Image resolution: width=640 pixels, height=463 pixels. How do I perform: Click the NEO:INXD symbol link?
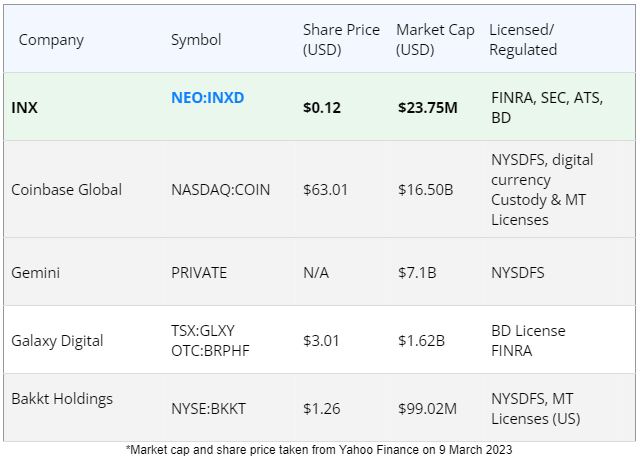(207, 98)
